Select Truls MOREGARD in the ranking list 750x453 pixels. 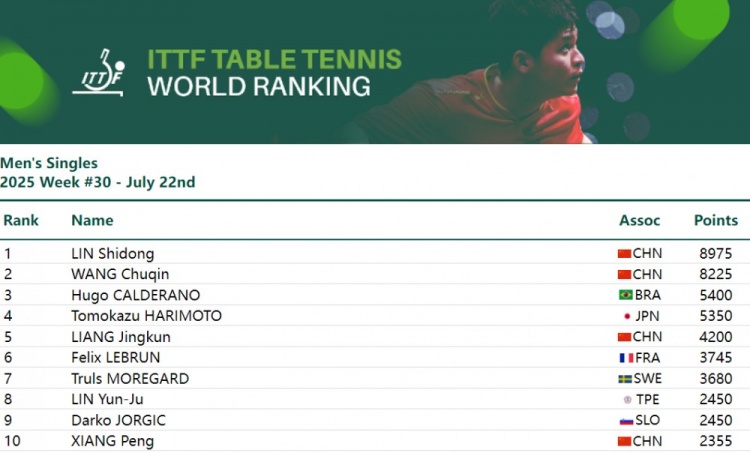coord(130,378)
